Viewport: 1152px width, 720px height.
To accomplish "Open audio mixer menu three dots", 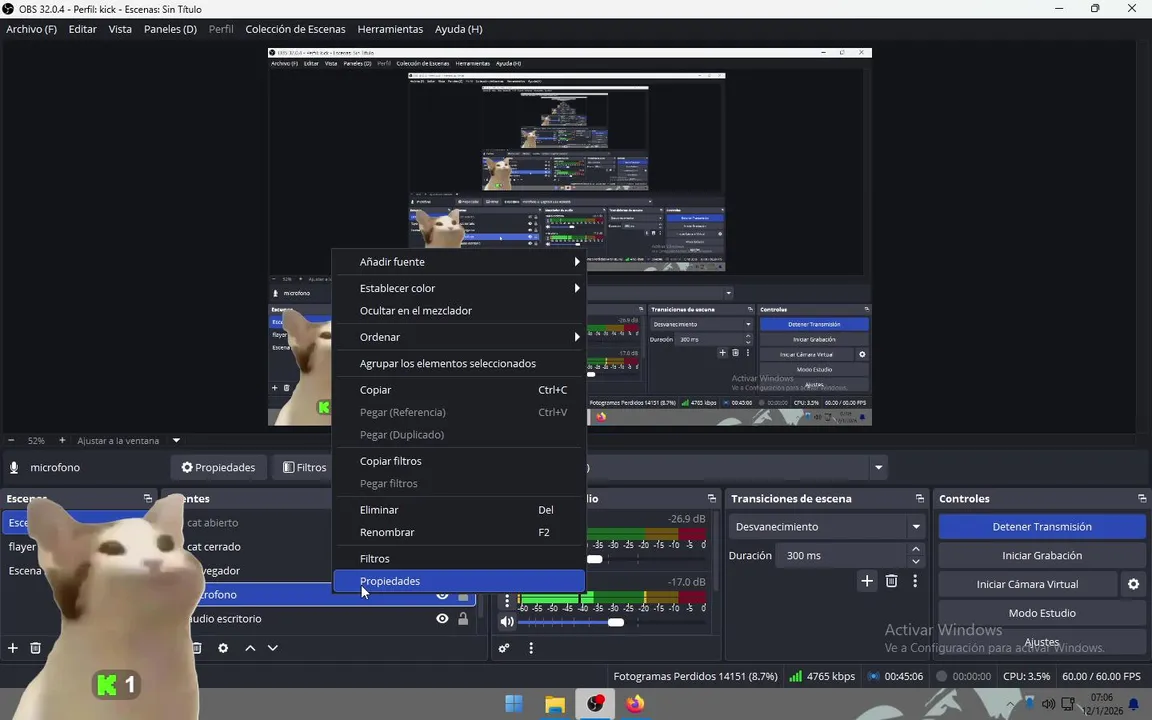I will (531, 648).
